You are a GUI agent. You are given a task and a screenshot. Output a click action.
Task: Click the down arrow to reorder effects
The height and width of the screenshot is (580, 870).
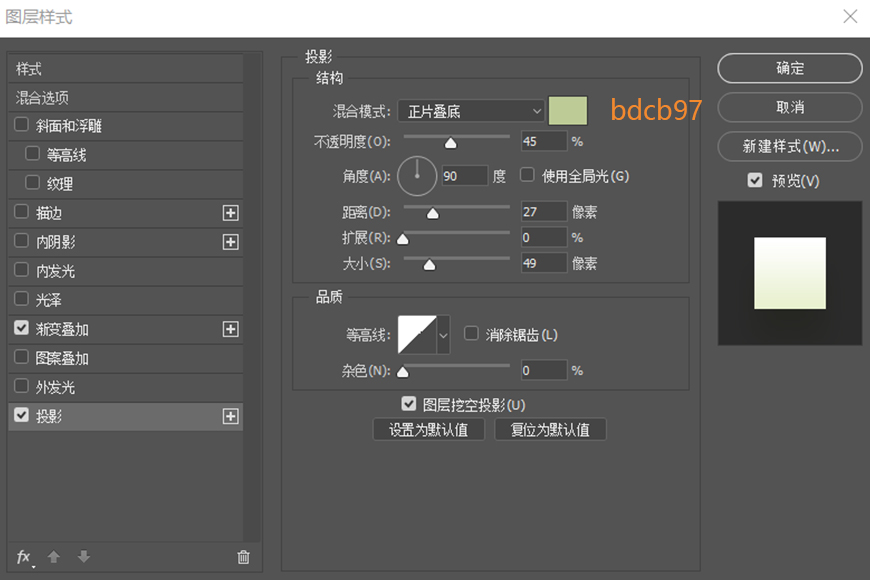click(83, 557)
